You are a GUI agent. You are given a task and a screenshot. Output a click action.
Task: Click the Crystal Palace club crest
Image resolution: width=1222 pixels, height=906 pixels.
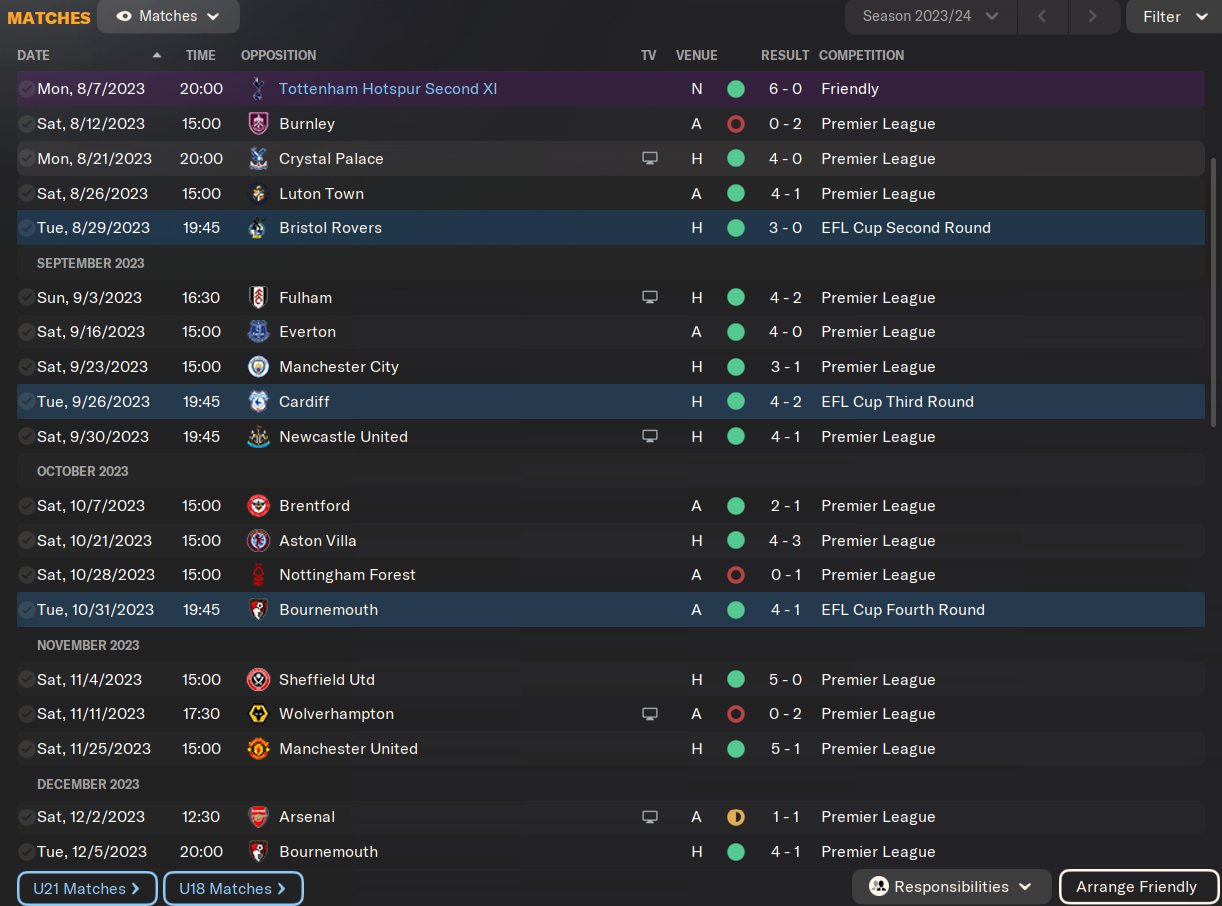click(x=258, y=159)
